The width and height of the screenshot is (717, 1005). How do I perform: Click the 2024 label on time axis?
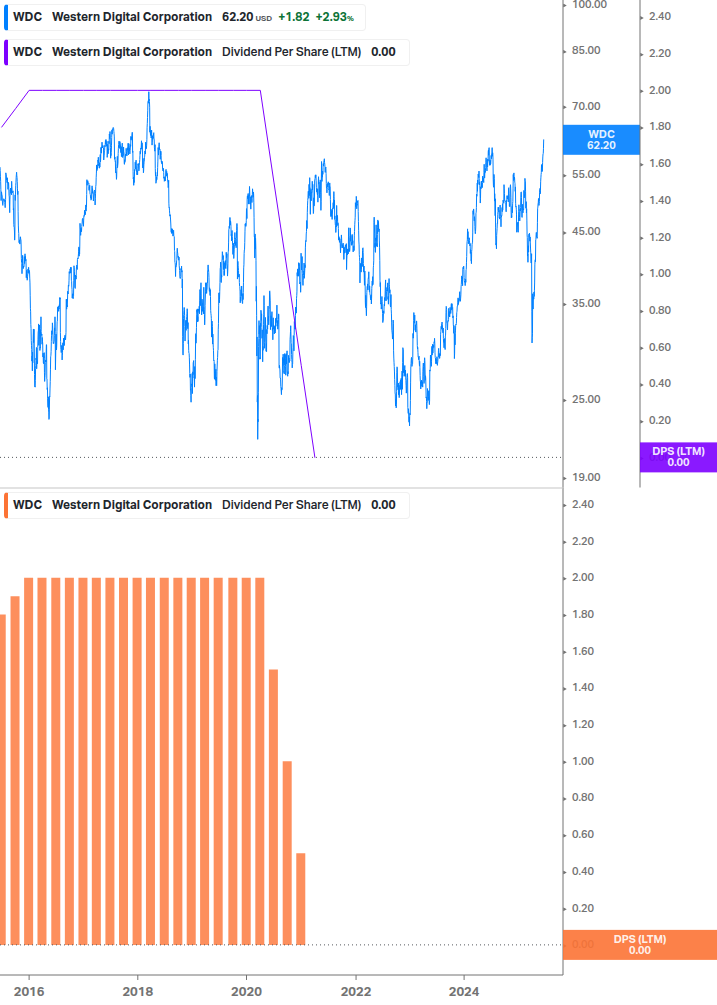coord(464,992)
